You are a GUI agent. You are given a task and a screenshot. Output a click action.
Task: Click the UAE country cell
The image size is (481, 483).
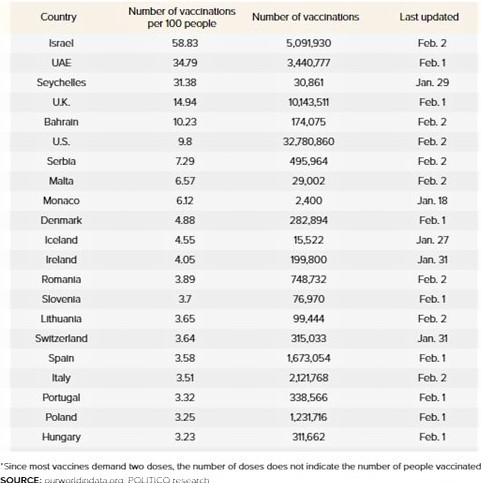pyautogui.click(x=61, y=63)
